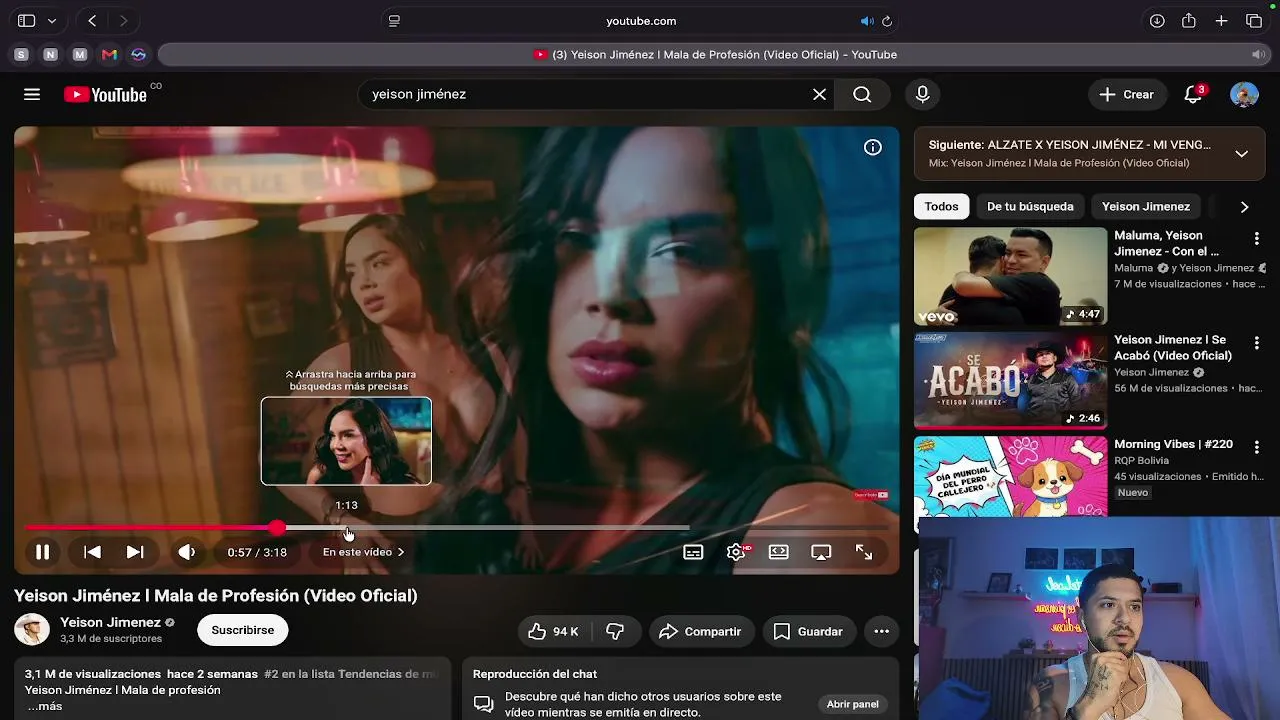Viewport: 1280px width, 720px height.
Task: Open #2 Tendencias list link
Action: [x=351, y=674]
